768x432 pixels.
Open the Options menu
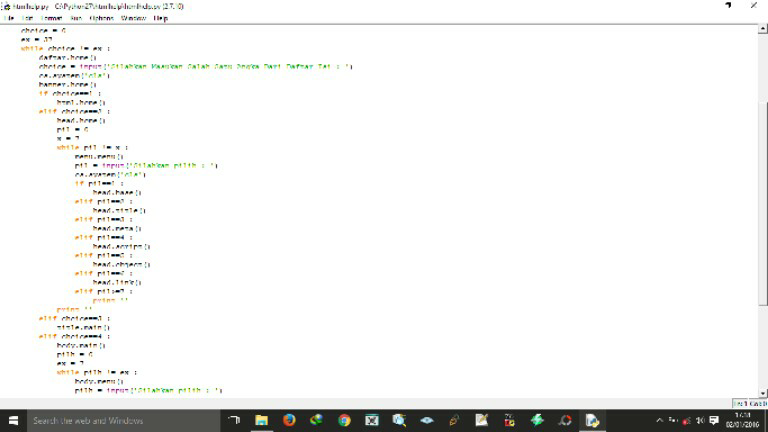tap(101, 18)
